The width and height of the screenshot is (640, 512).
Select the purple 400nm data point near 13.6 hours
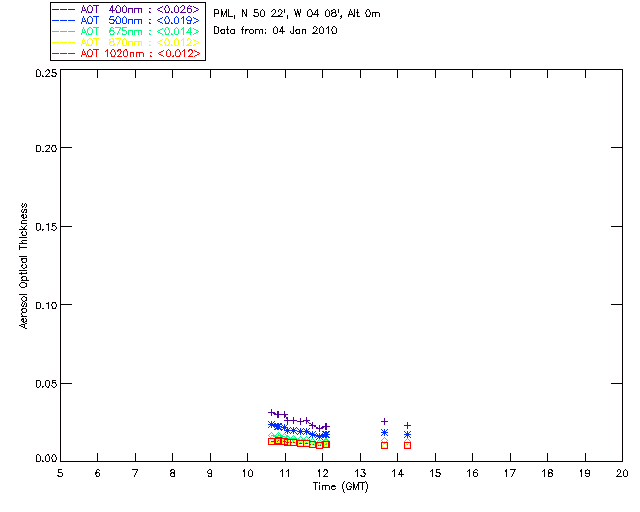tap(384, 421)
